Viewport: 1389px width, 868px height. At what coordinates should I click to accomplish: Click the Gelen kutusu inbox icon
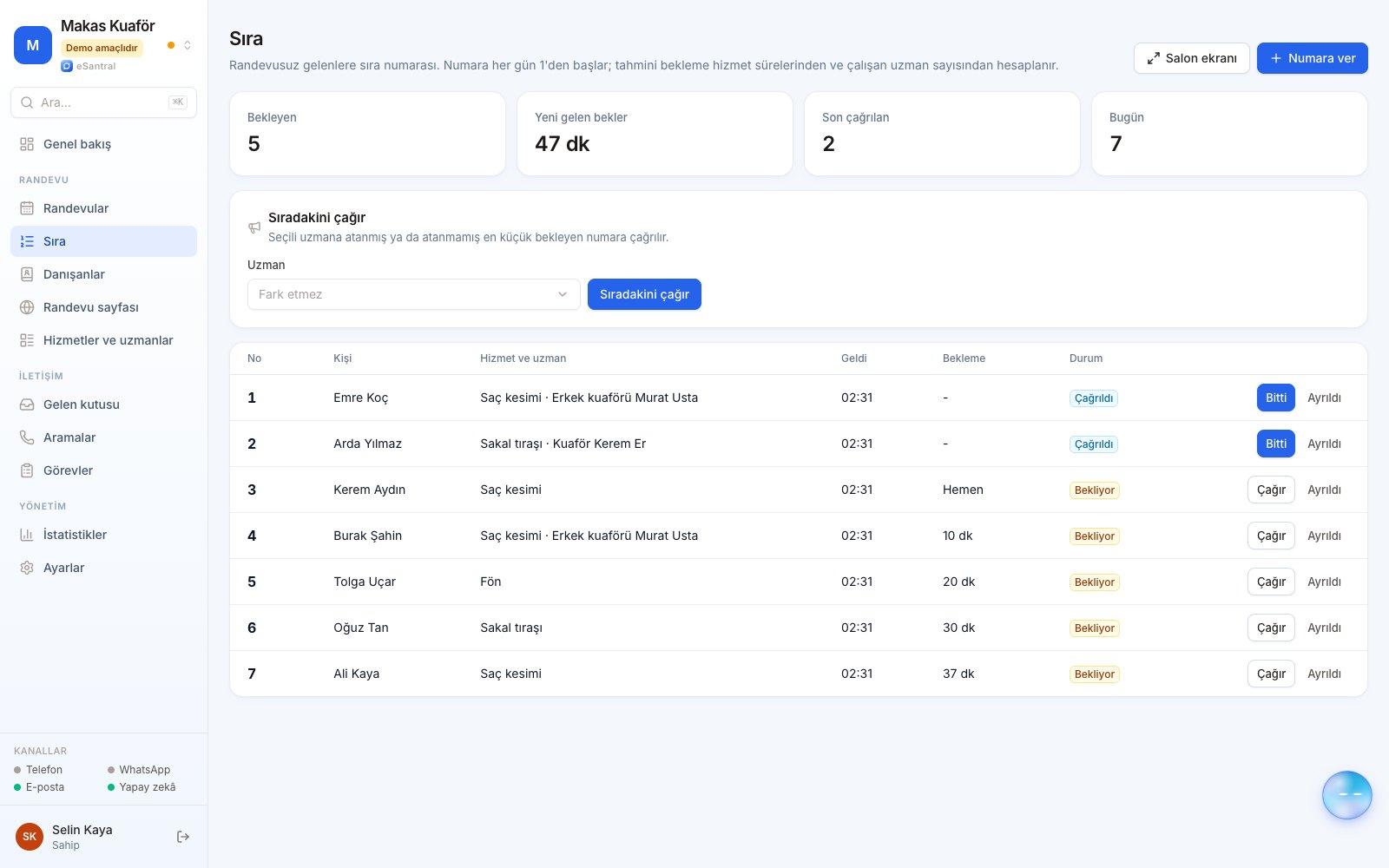click(x=27, y=404)
